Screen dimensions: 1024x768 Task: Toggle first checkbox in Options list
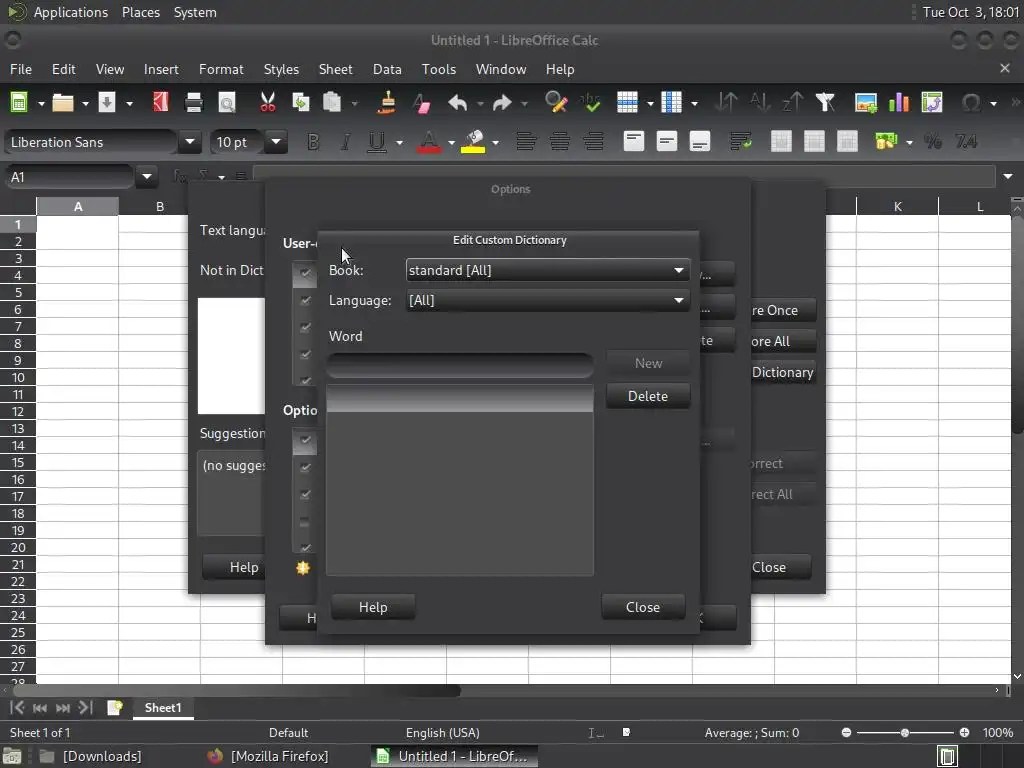coord(305,440)
